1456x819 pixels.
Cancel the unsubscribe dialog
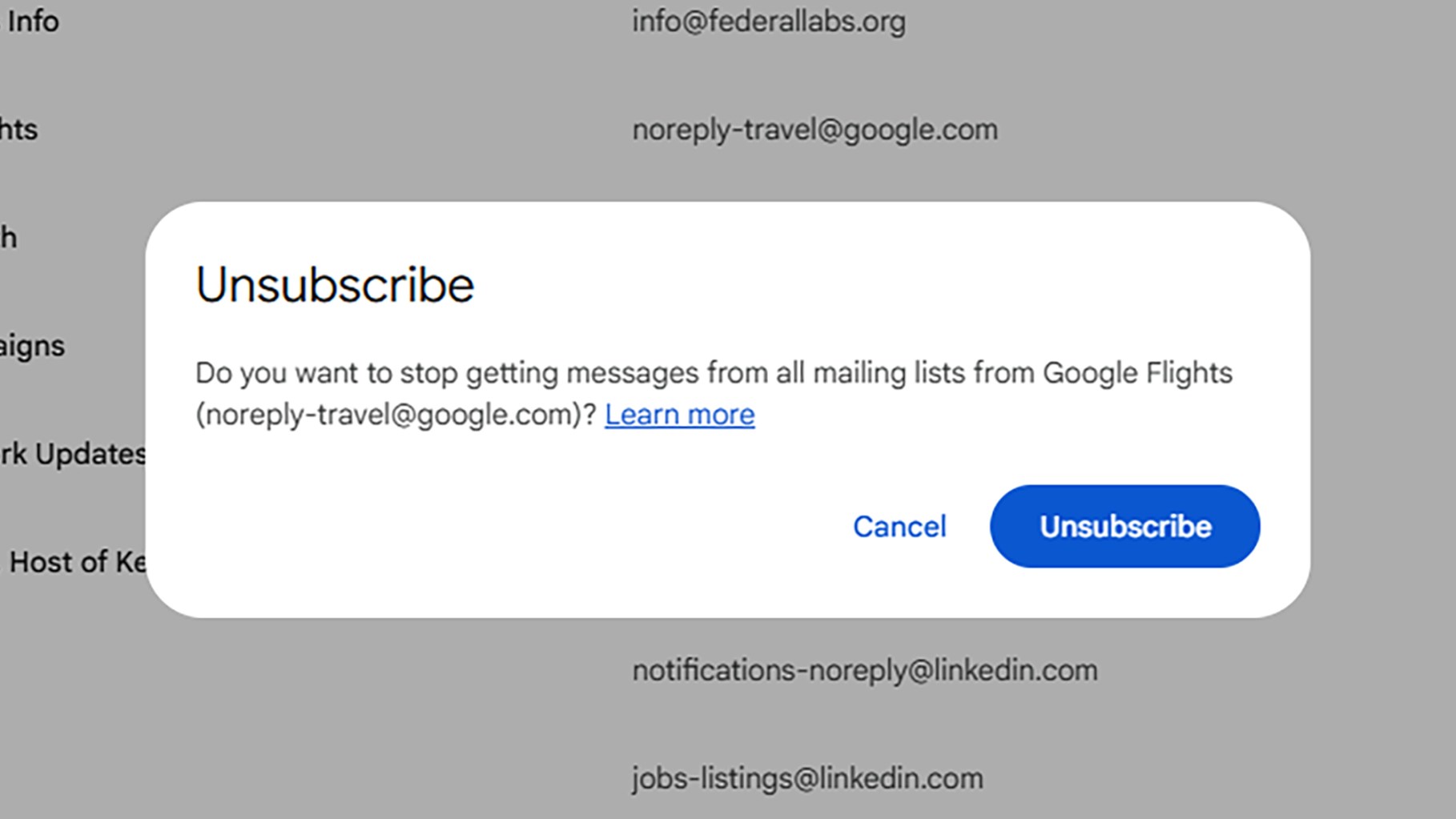click(899, 526)
